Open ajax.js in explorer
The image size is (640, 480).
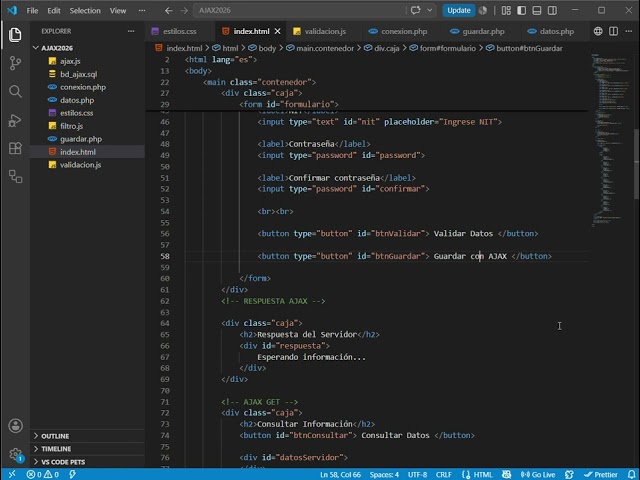click(70, 61)
